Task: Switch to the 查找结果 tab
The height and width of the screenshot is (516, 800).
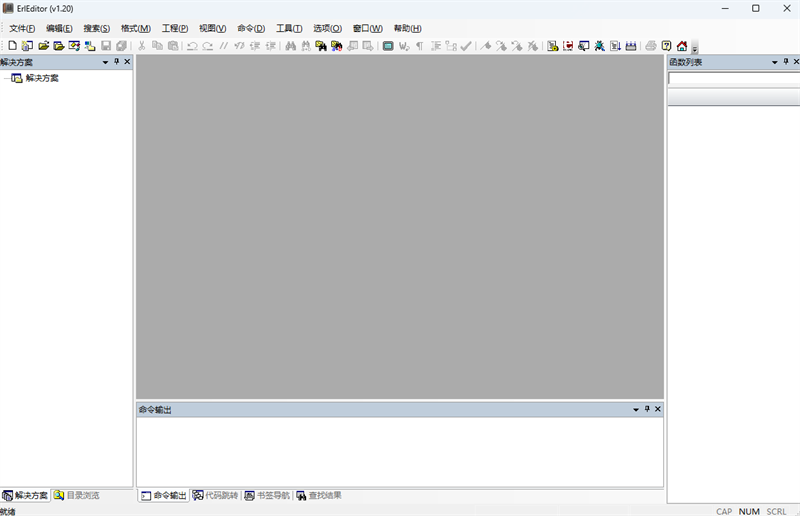Action: point(319,496)
